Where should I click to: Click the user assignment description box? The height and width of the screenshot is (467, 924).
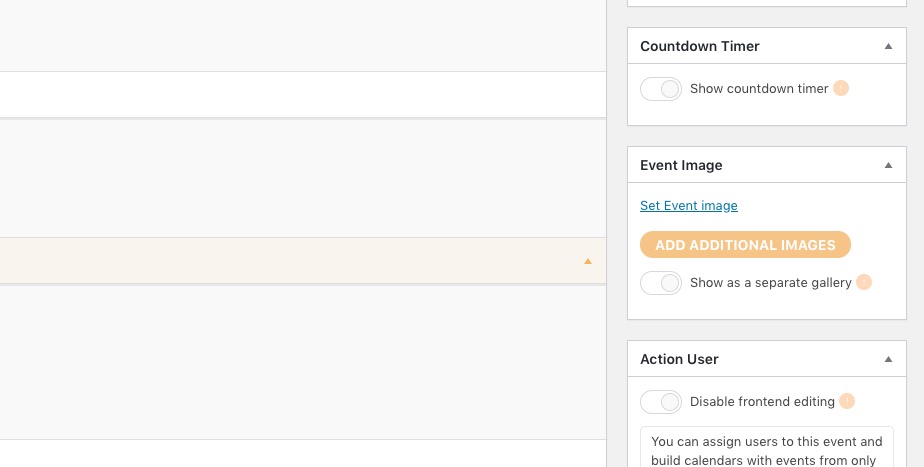(767, 449)
